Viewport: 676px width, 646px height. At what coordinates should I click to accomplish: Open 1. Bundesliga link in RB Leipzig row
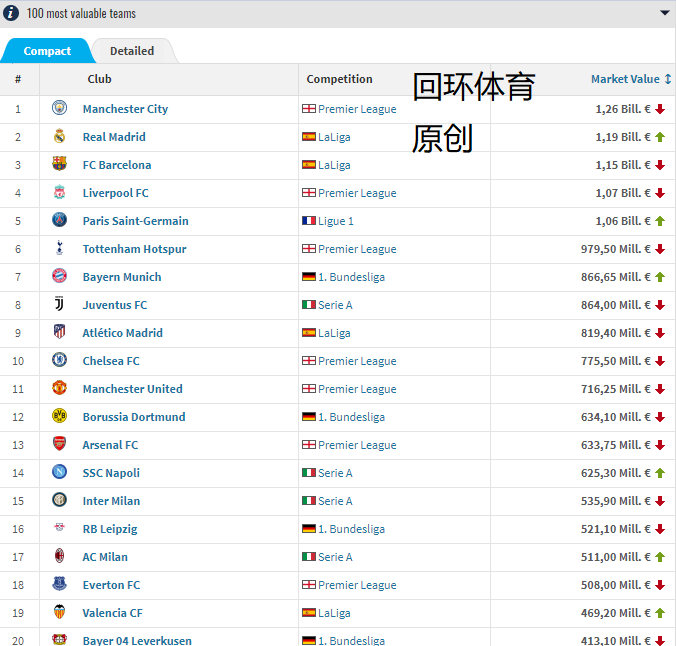pos(351,529)
